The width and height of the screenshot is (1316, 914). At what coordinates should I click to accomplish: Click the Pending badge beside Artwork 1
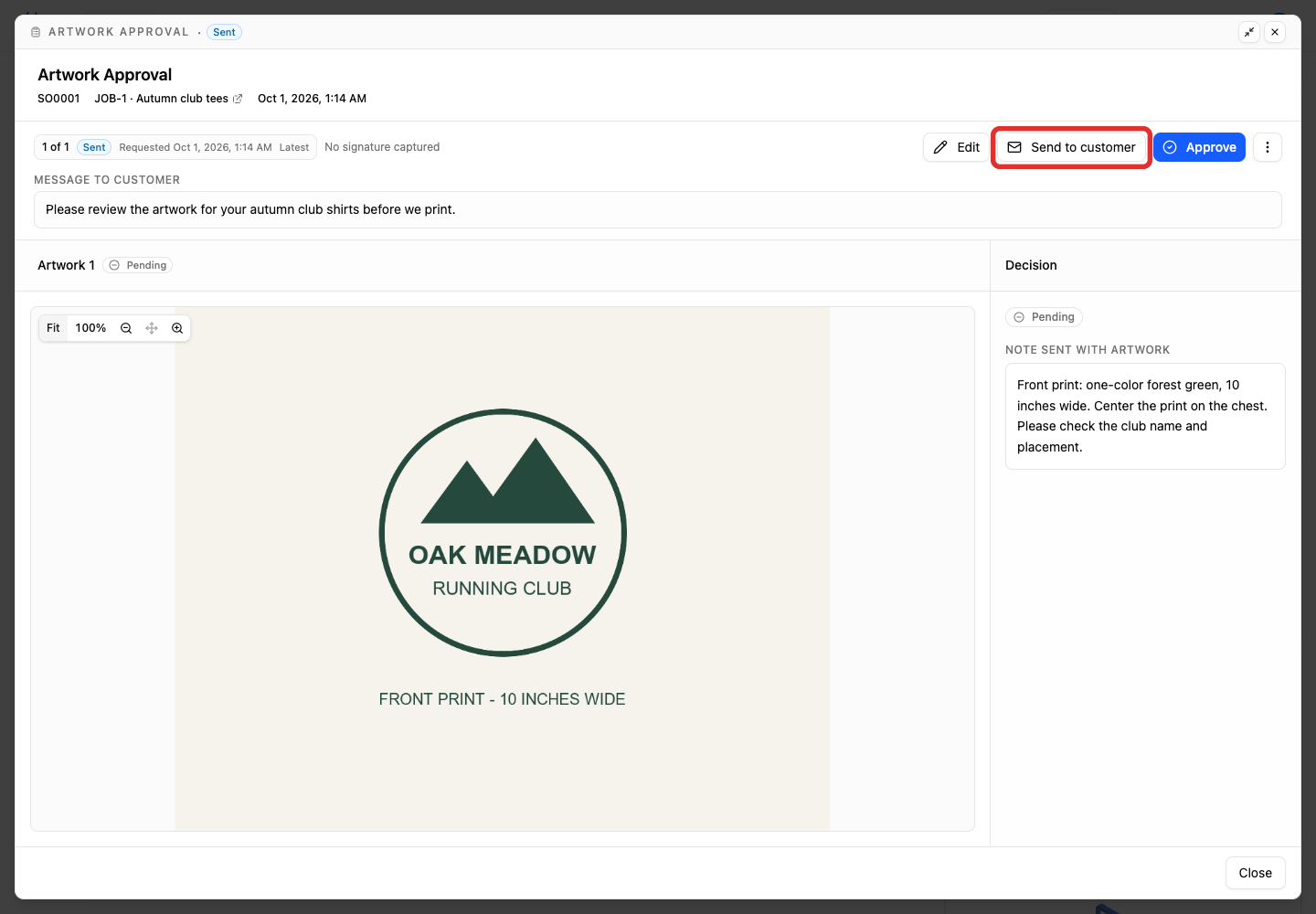click(x=138, y=265)
